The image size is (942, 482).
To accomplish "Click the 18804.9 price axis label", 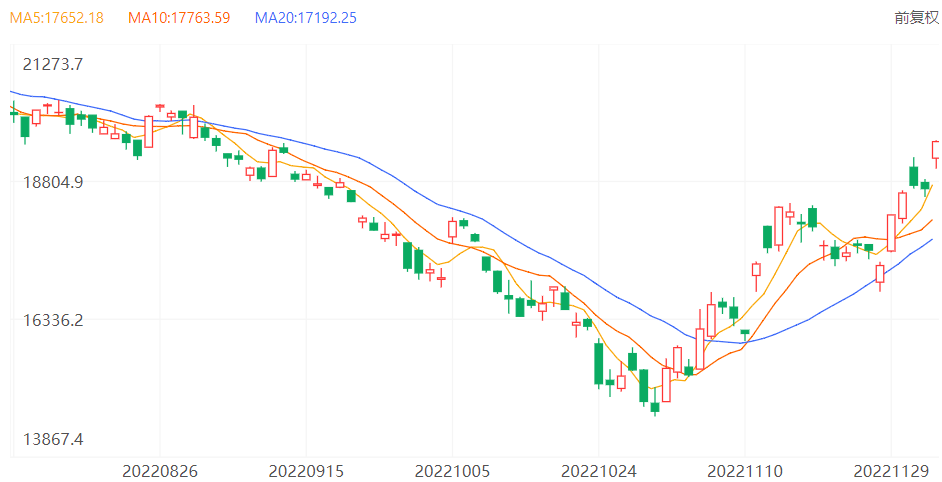I will [53, 182].
